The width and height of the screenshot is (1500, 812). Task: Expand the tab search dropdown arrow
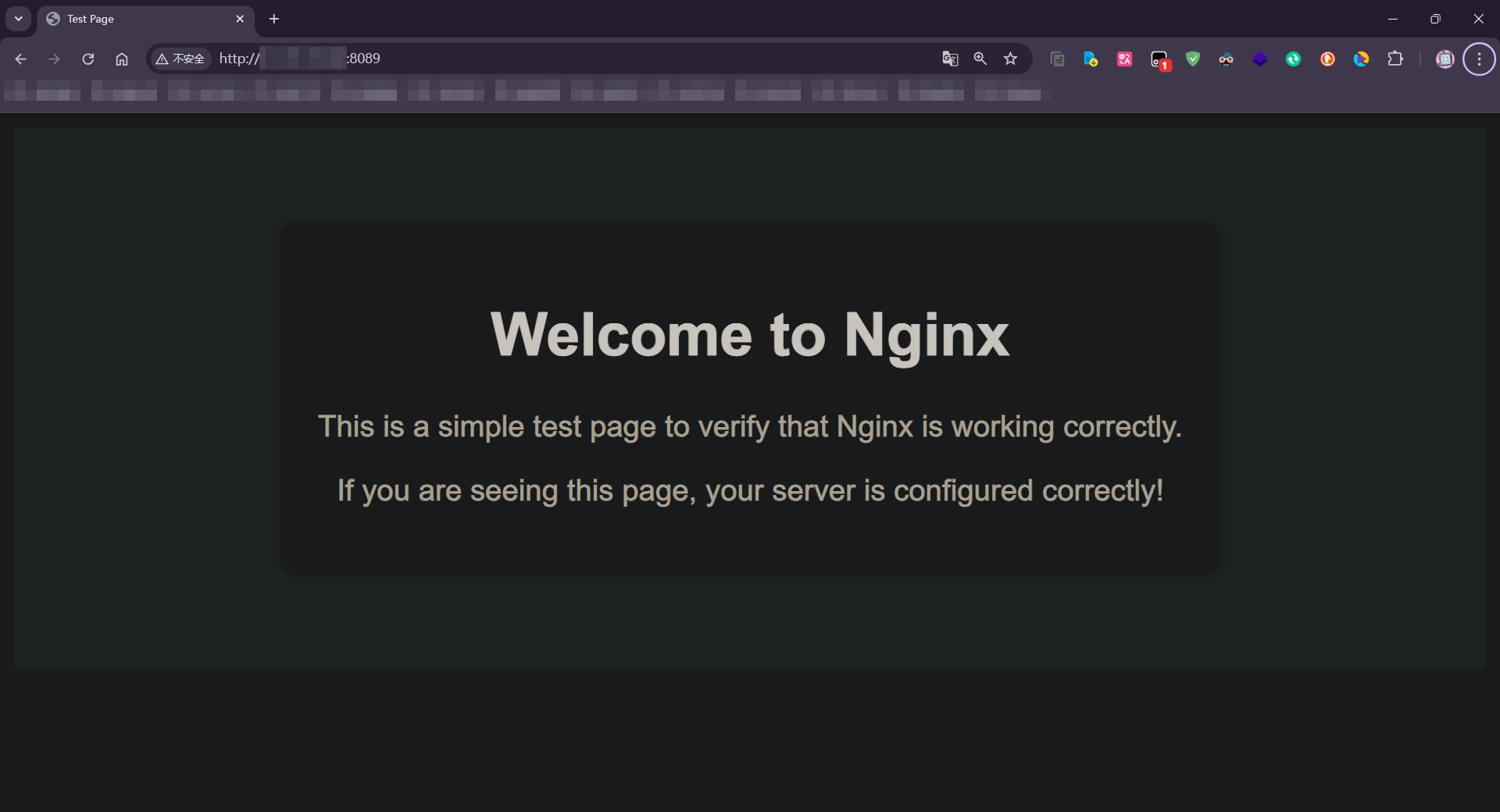click(18, 19)
